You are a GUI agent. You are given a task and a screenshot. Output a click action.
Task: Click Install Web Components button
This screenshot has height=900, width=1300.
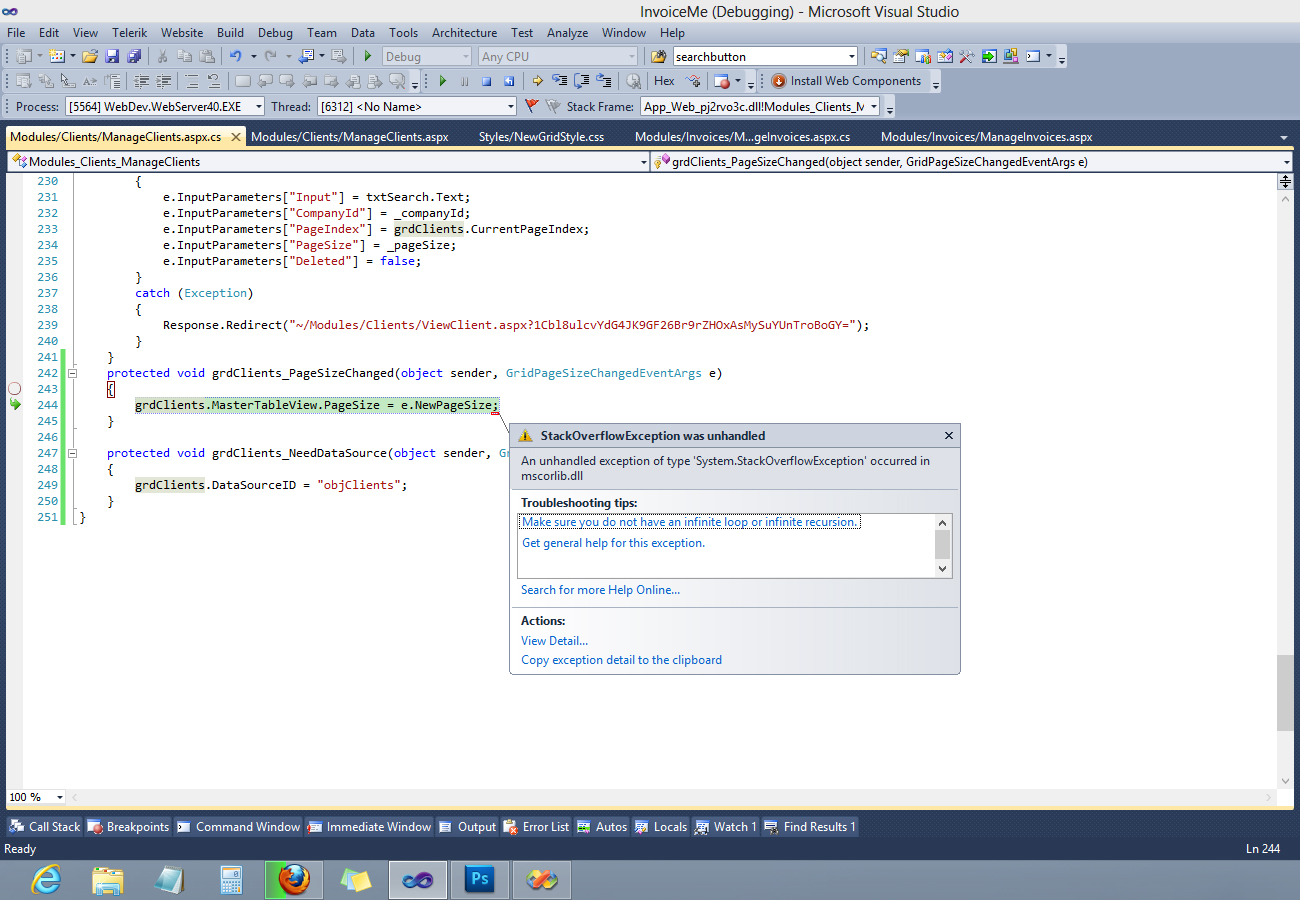[846, 81]
